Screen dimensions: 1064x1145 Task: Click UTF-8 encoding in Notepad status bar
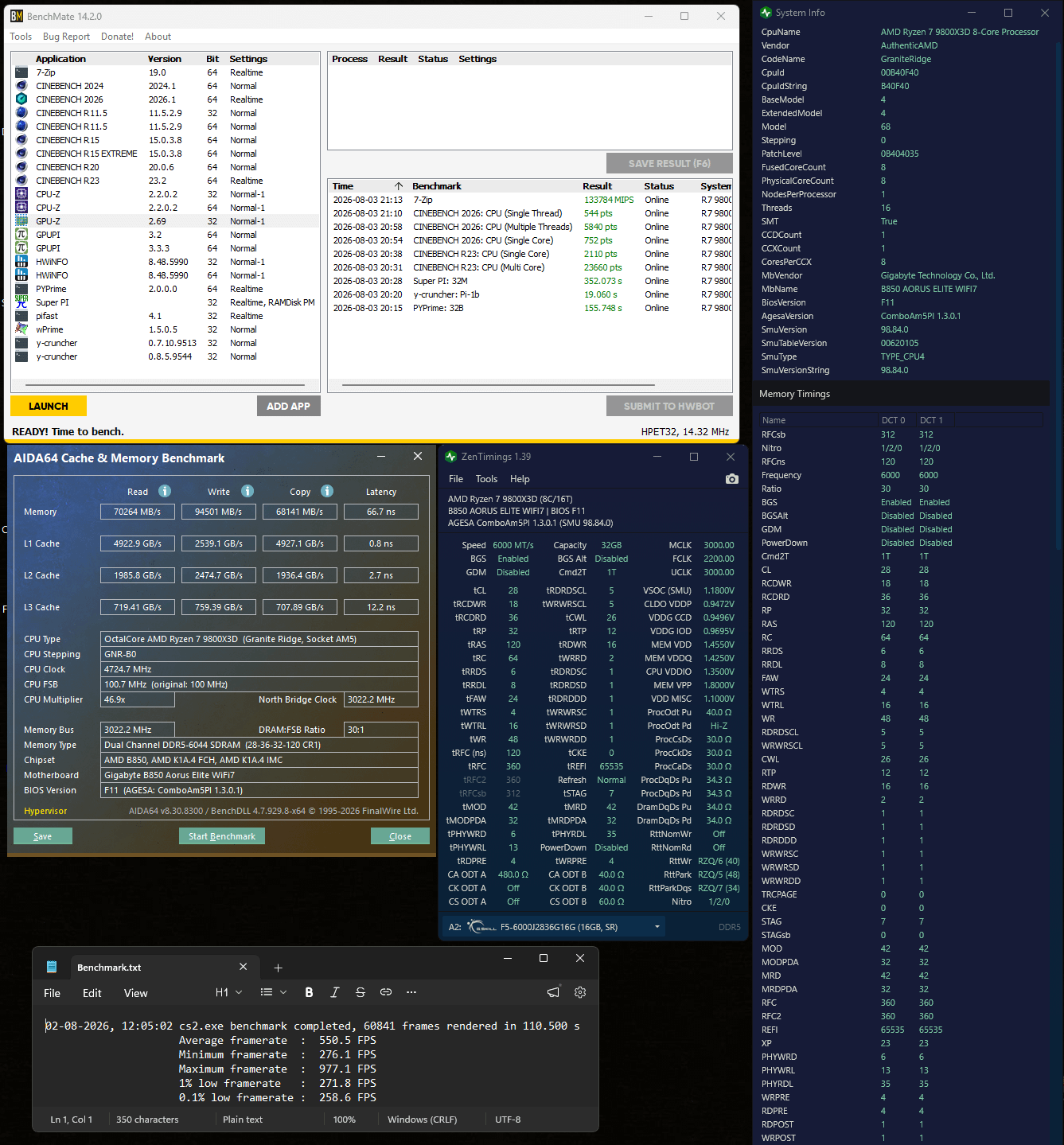508,1120
